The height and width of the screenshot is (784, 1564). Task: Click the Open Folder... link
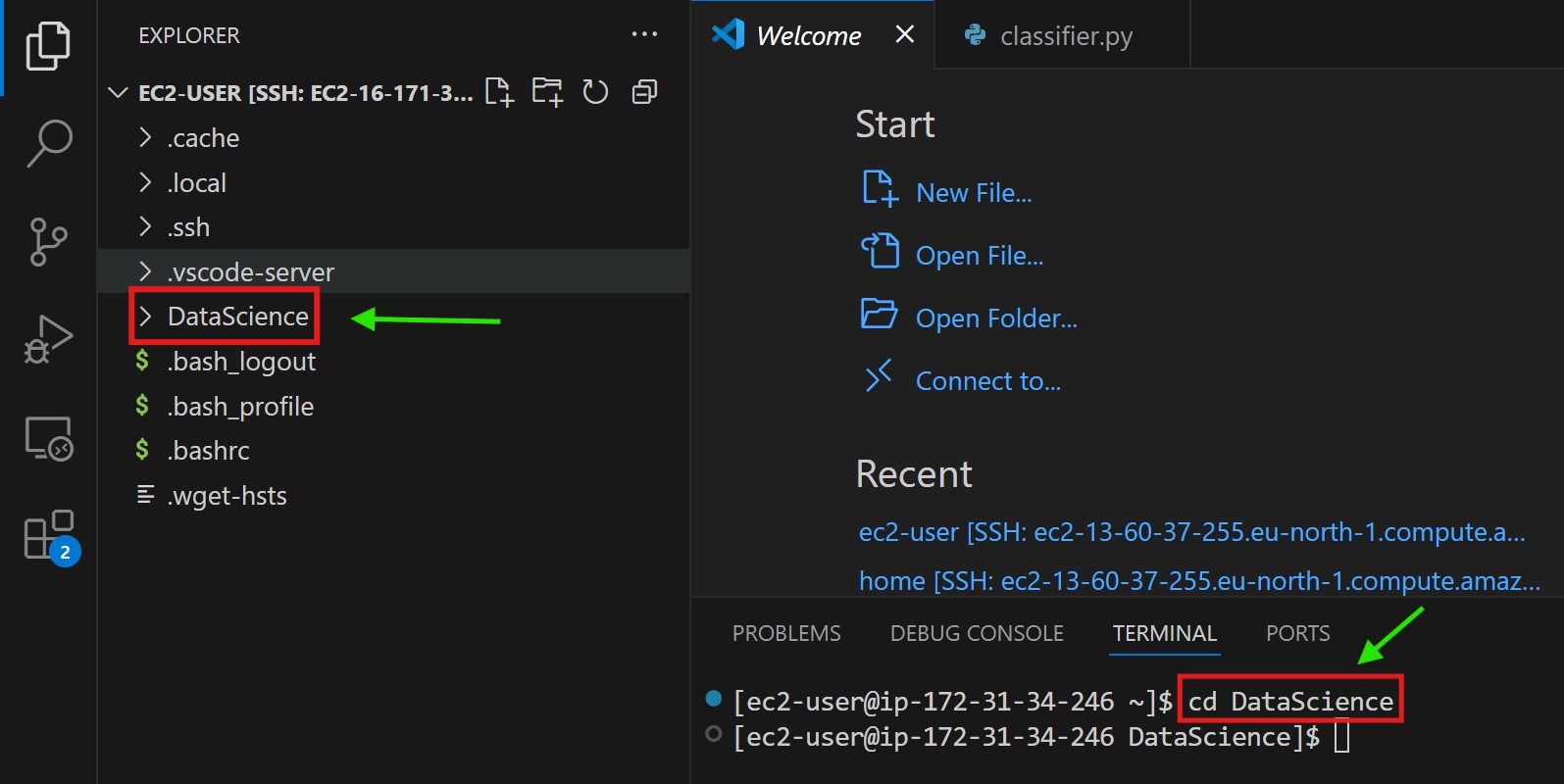click(x=995, y=318)
